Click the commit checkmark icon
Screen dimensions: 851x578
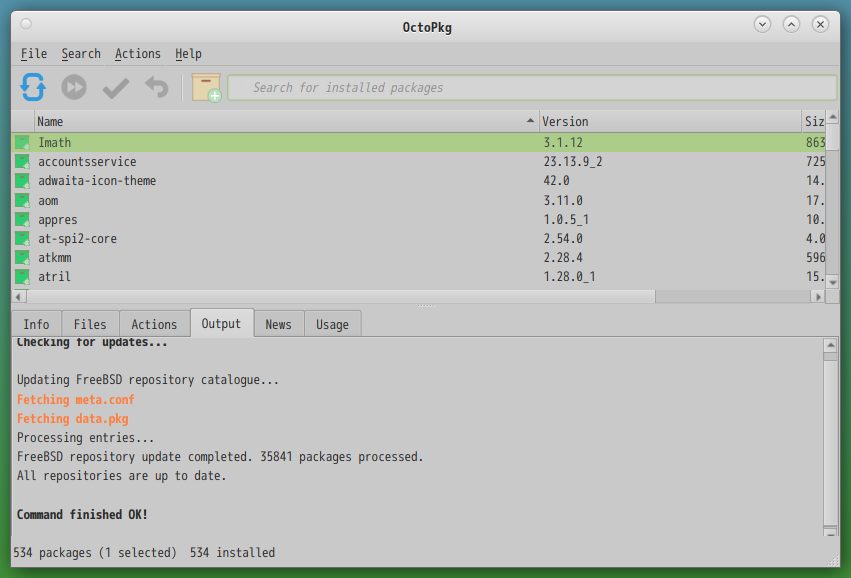tap(116, 88)
